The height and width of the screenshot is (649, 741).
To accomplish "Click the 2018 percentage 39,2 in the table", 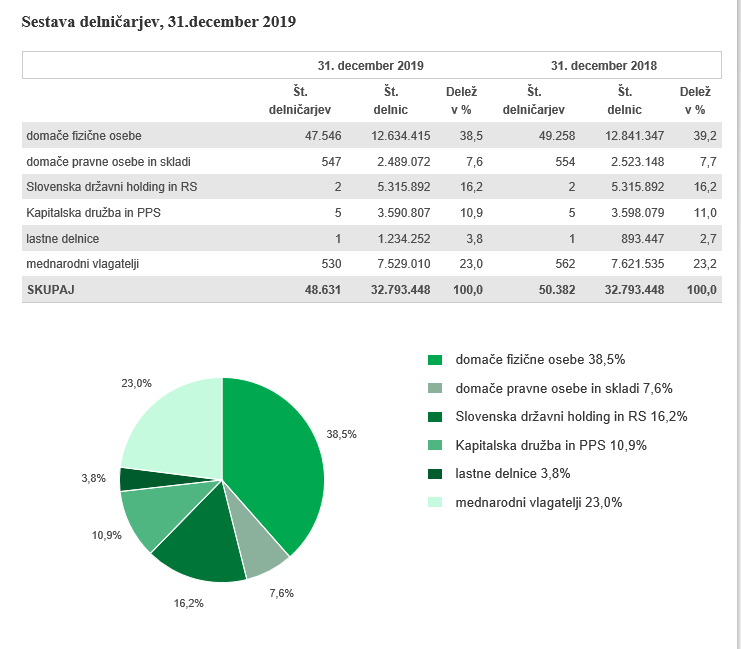I will pyautogui.click(x=705, y=136).
